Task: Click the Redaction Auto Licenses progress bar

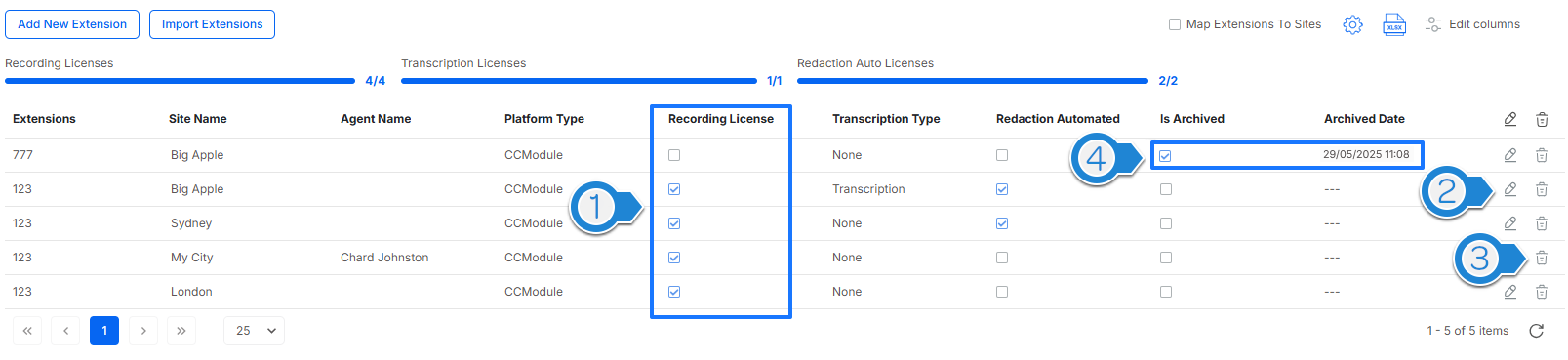Action: 973,81
